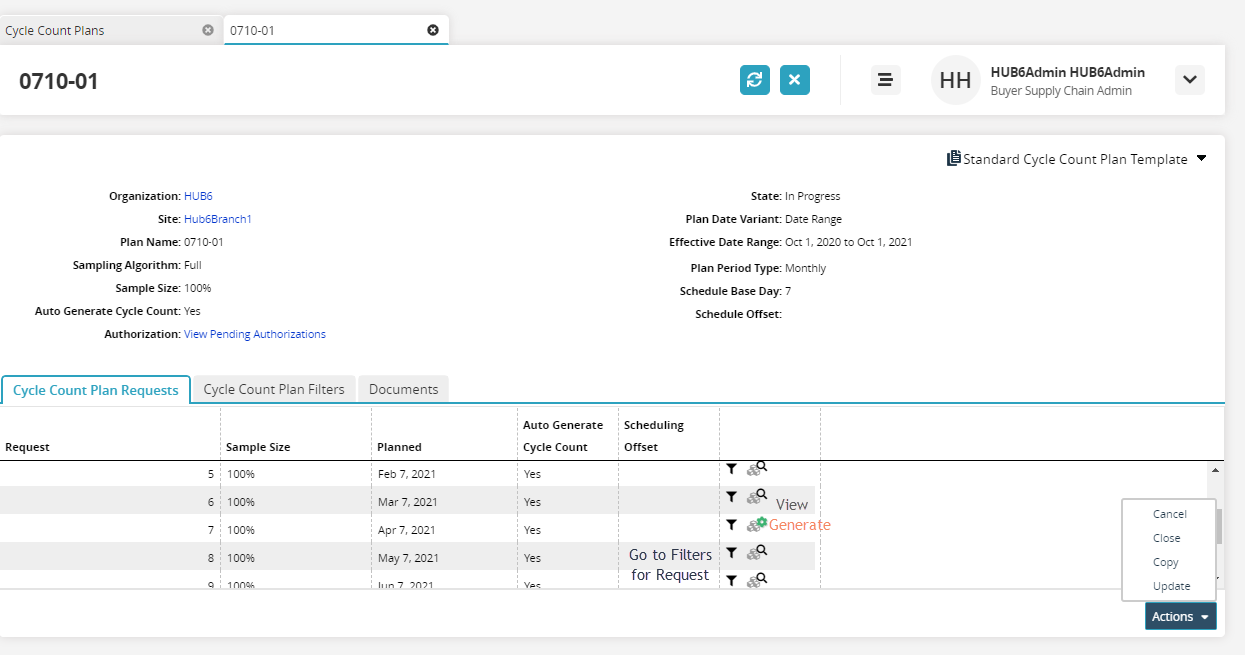Image resolution: width=1245 pixels, height=655 pixels.
Task: Click View Pending Authorizations link
Action: coord(254,334)
